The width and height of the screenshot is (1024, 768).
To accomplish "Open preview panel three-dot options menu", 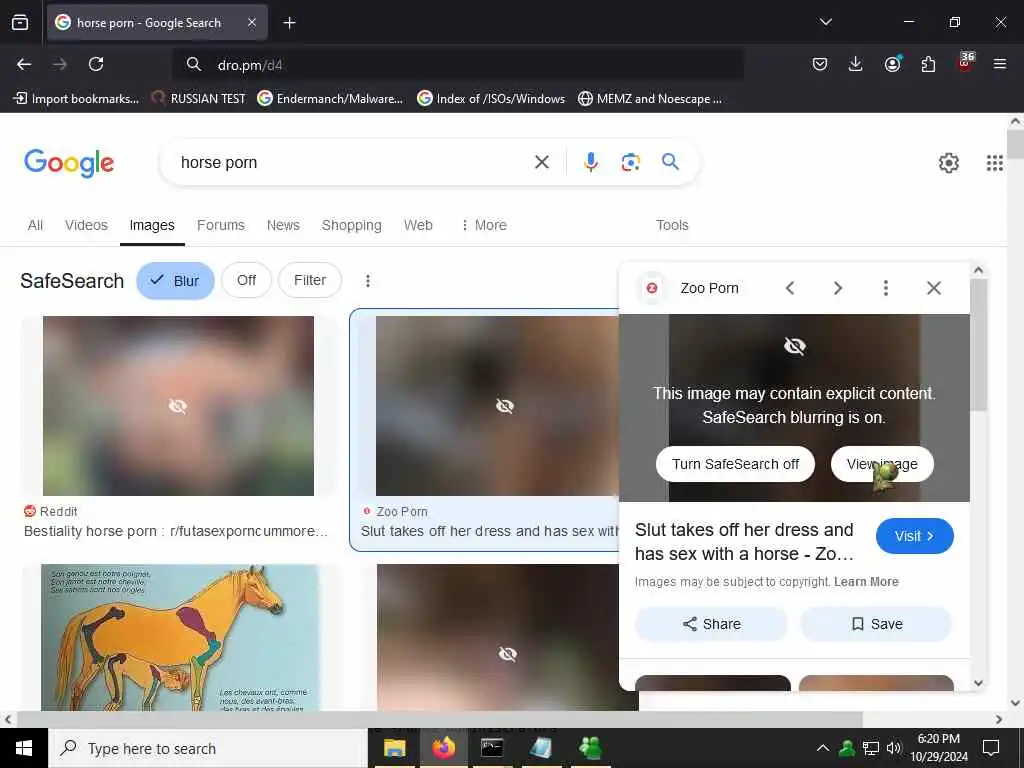I will tap(886, 288).
